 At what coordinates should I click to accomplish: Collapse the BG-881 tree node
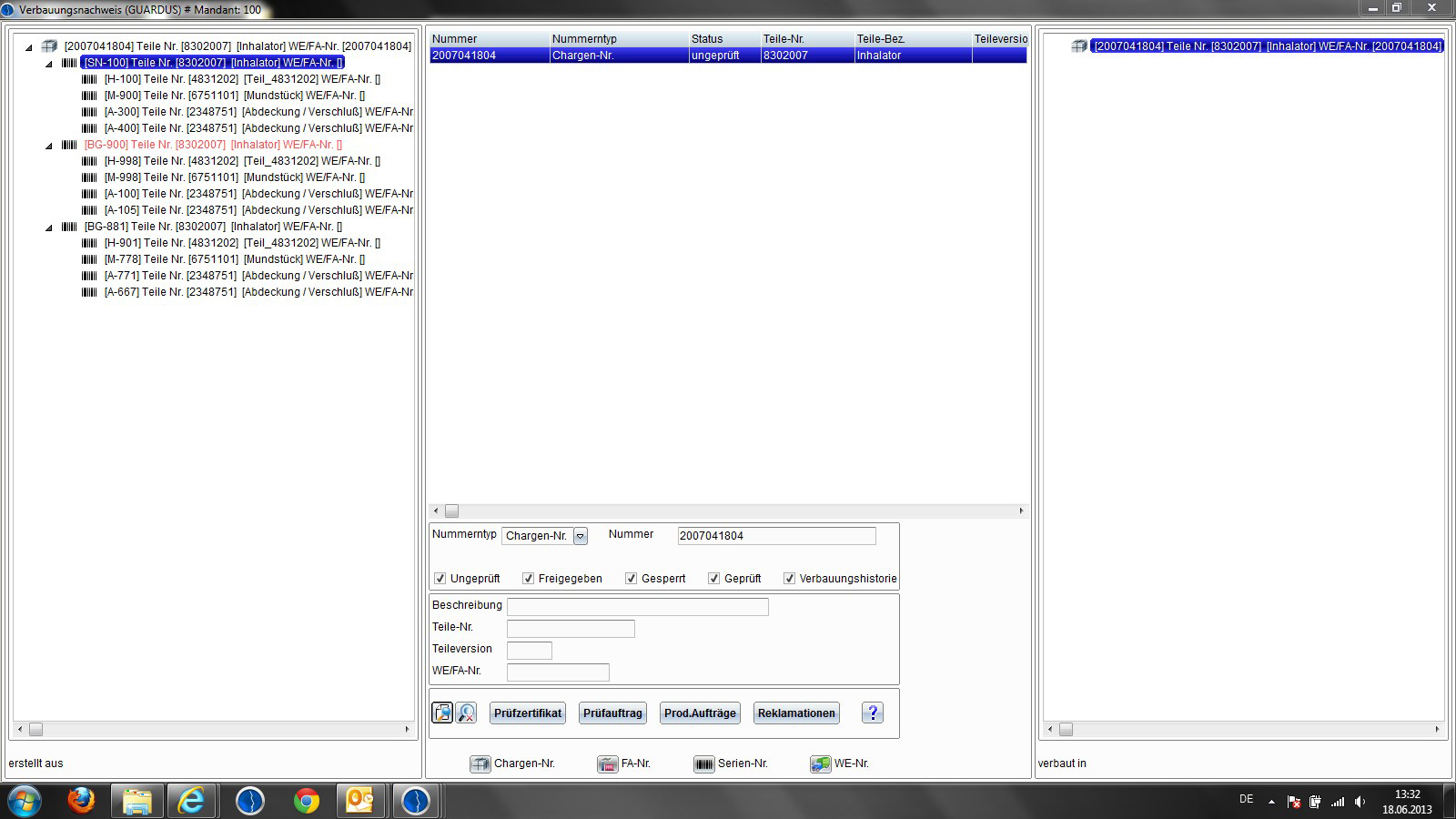[x=49, y=227]
